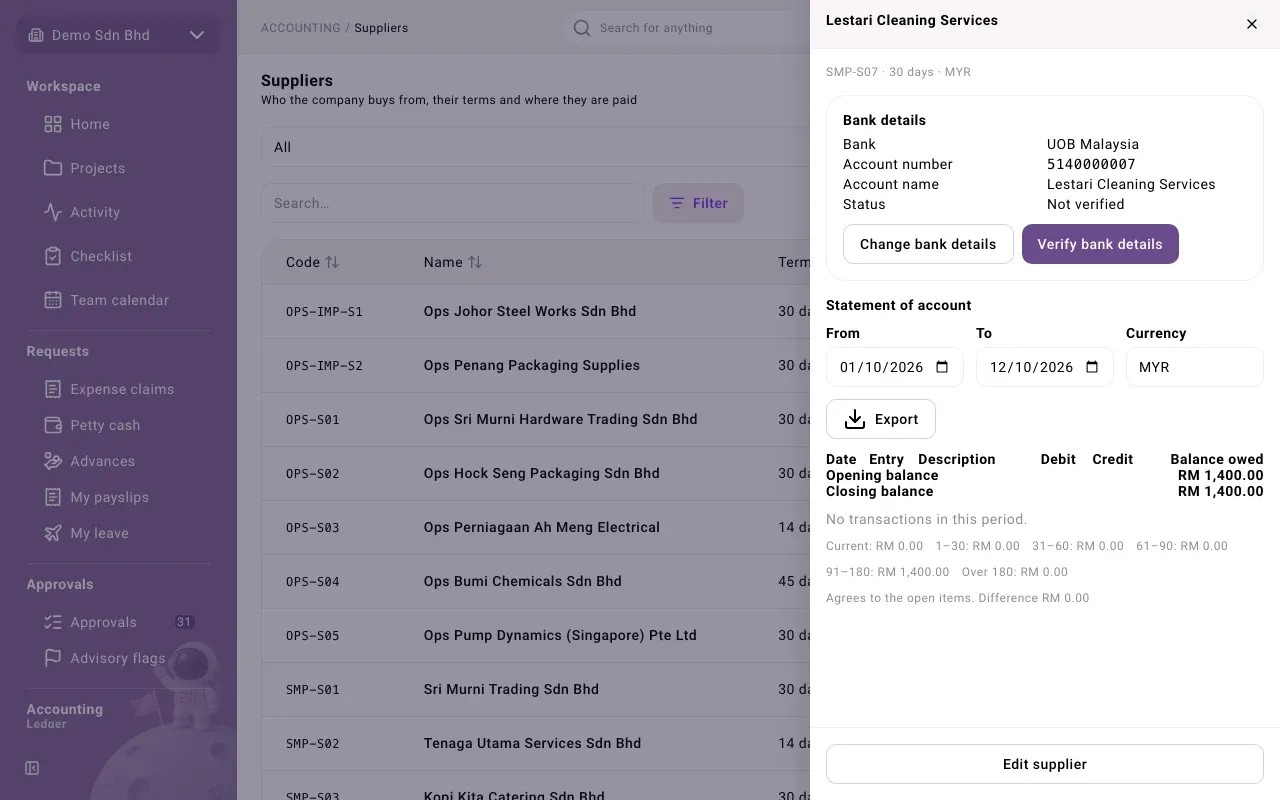1280x800 pixels.
Task: Close the Lestari Cleaning Services panel
Action: [x=1252, y=24]
